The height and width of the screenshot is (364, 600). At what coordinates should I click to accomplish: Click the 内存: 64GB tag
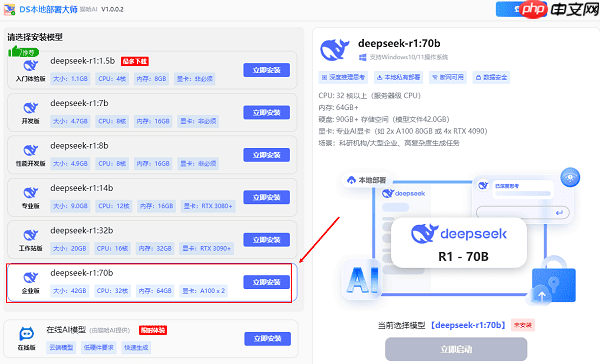click(155, 291)
